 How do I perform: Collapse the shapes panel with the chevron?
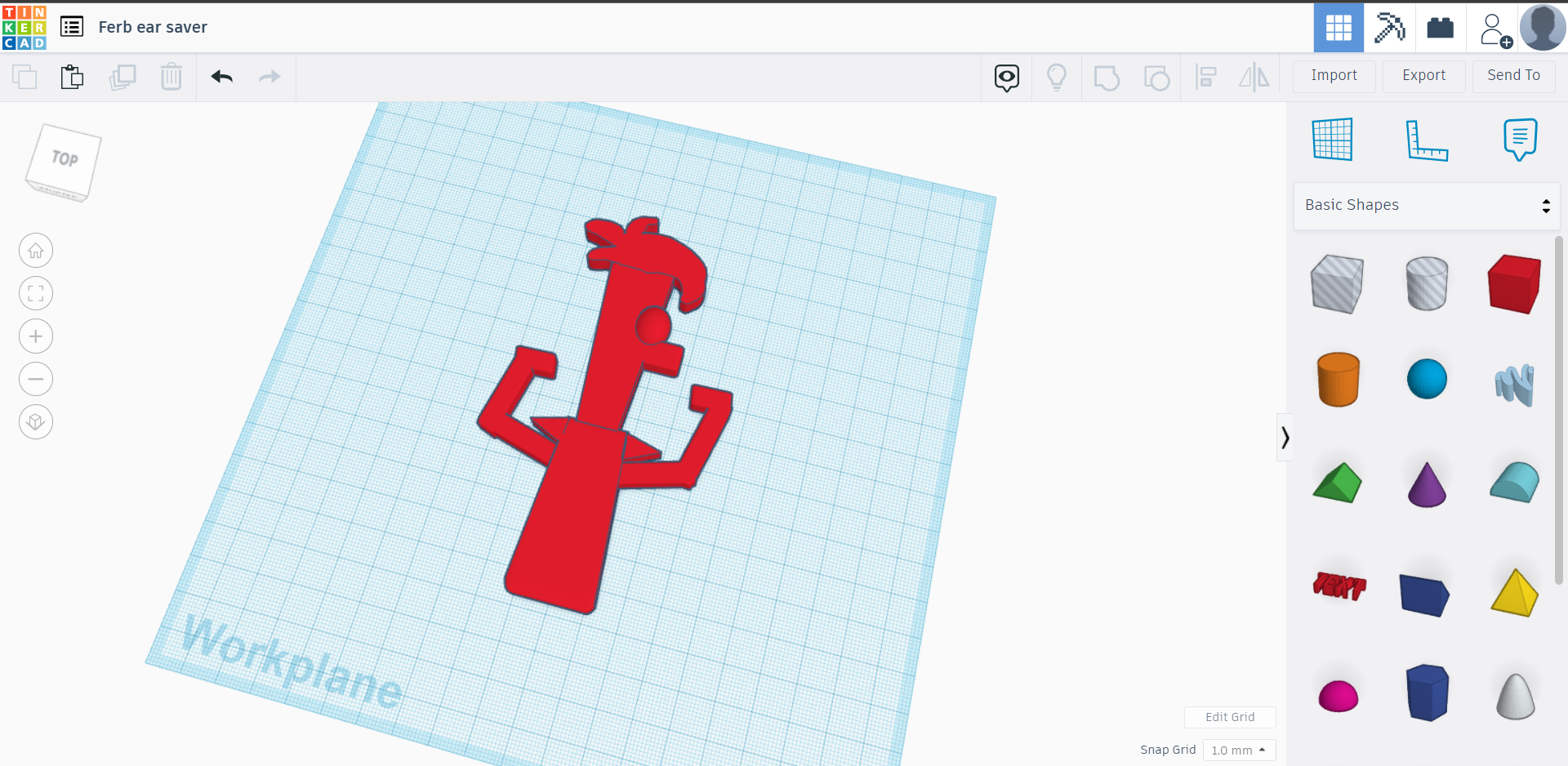1285,438
